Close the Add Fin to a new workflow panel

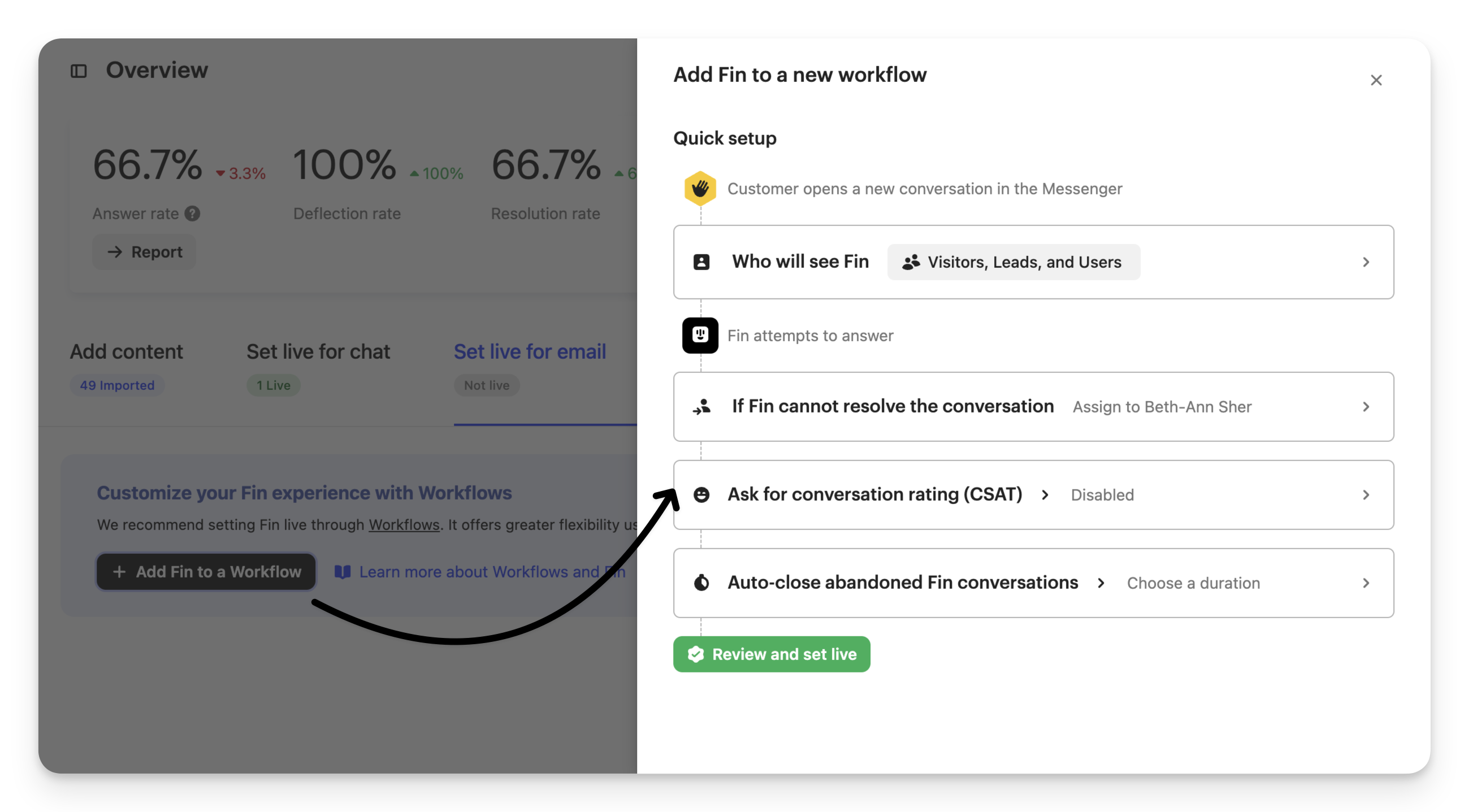[1376, 80]
